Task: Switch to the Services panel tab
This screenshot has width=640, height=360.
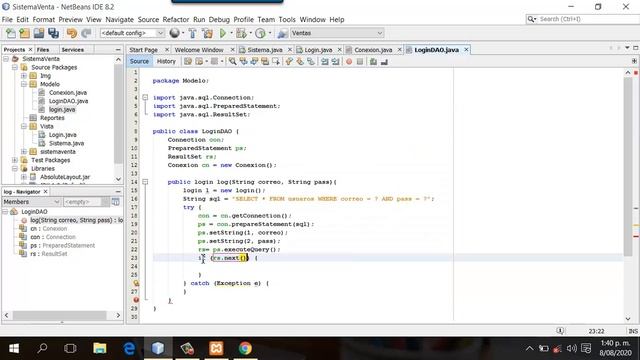Action: point(72,49)
